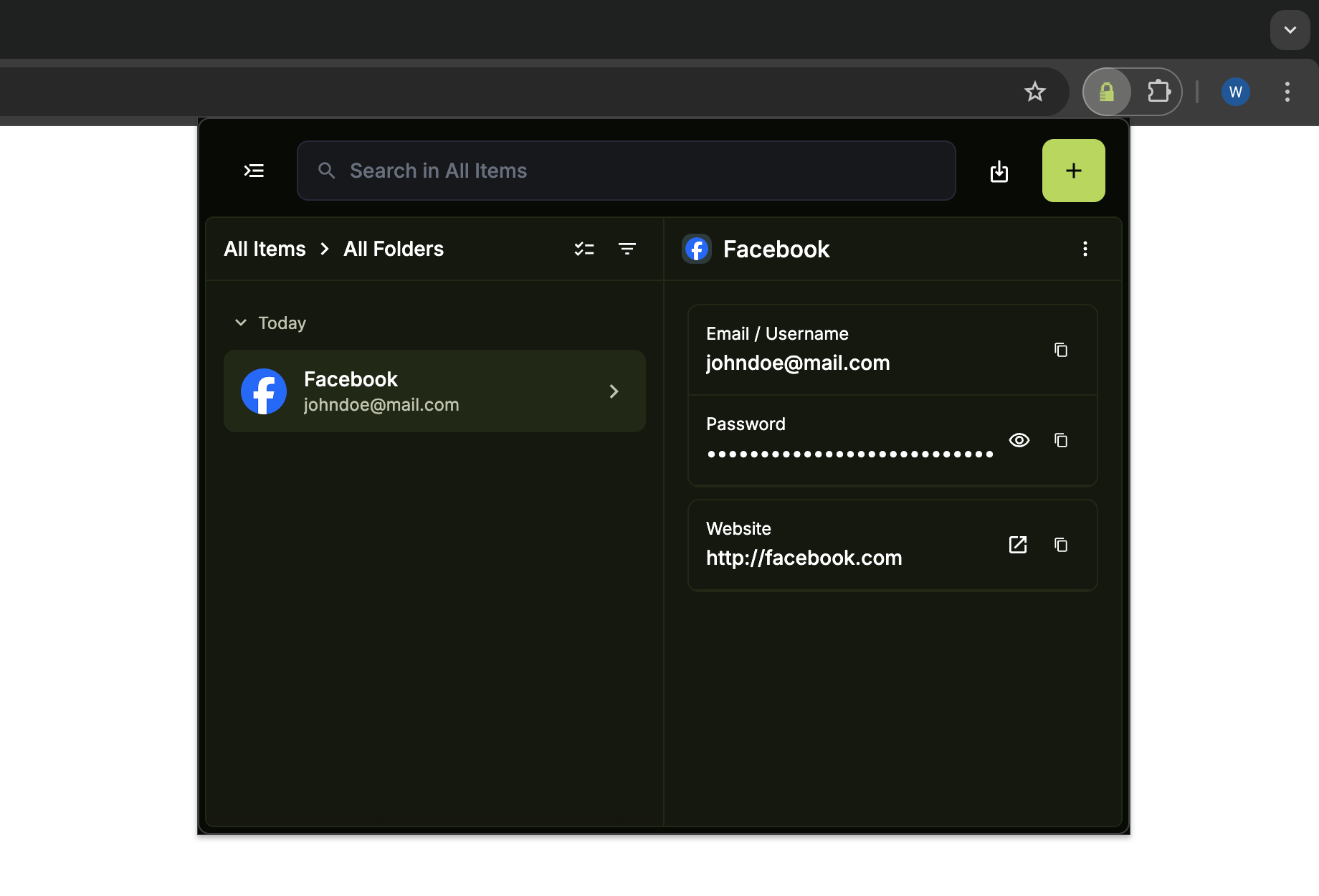Open the sidebar menu toggle icon
This screenshot has height=896, width=1319.
click(x=254, y=171)
